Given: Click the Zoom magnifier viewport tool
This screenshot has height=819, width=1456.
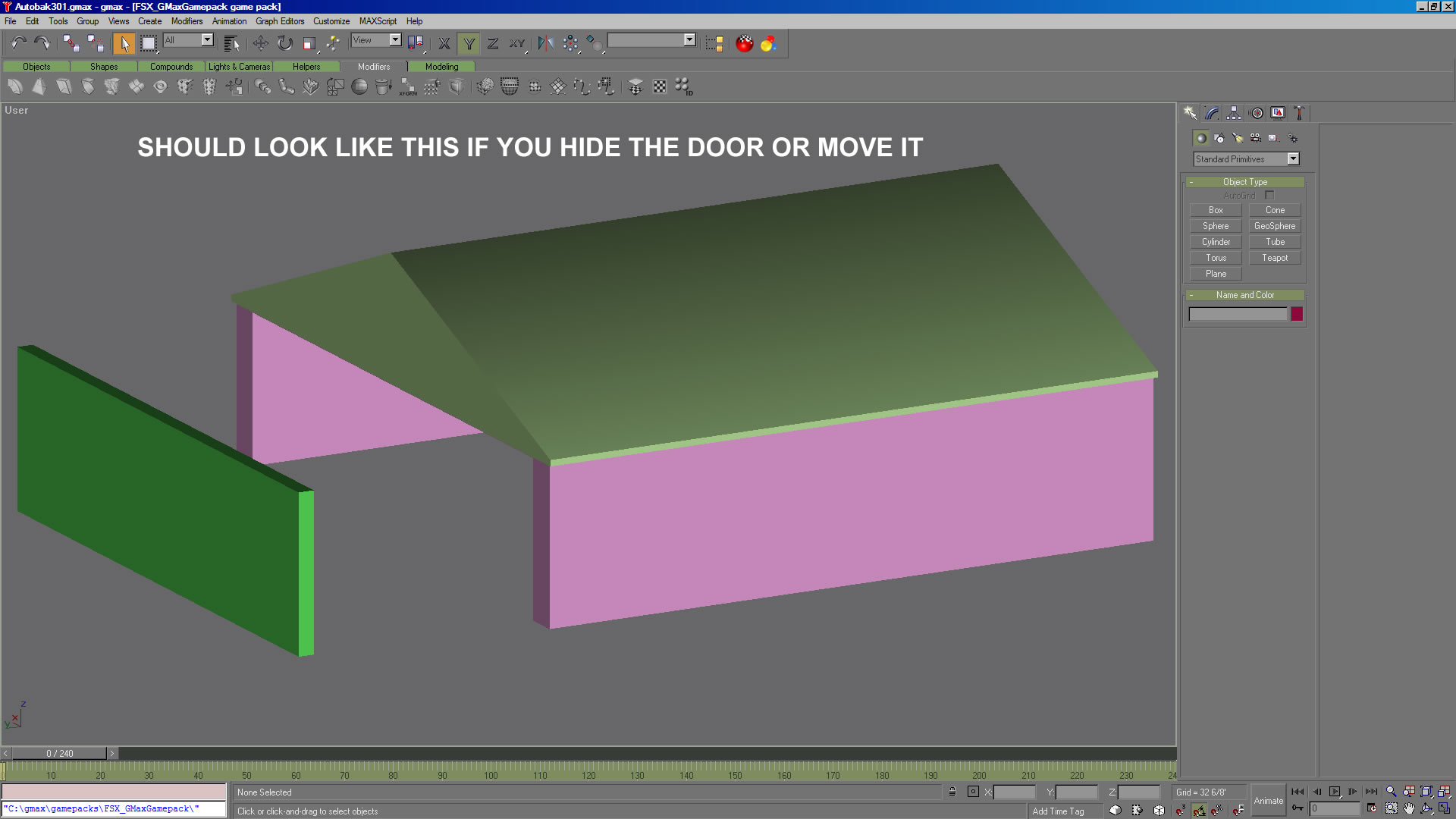Looking at the screenshot, I should [1391, 792].
